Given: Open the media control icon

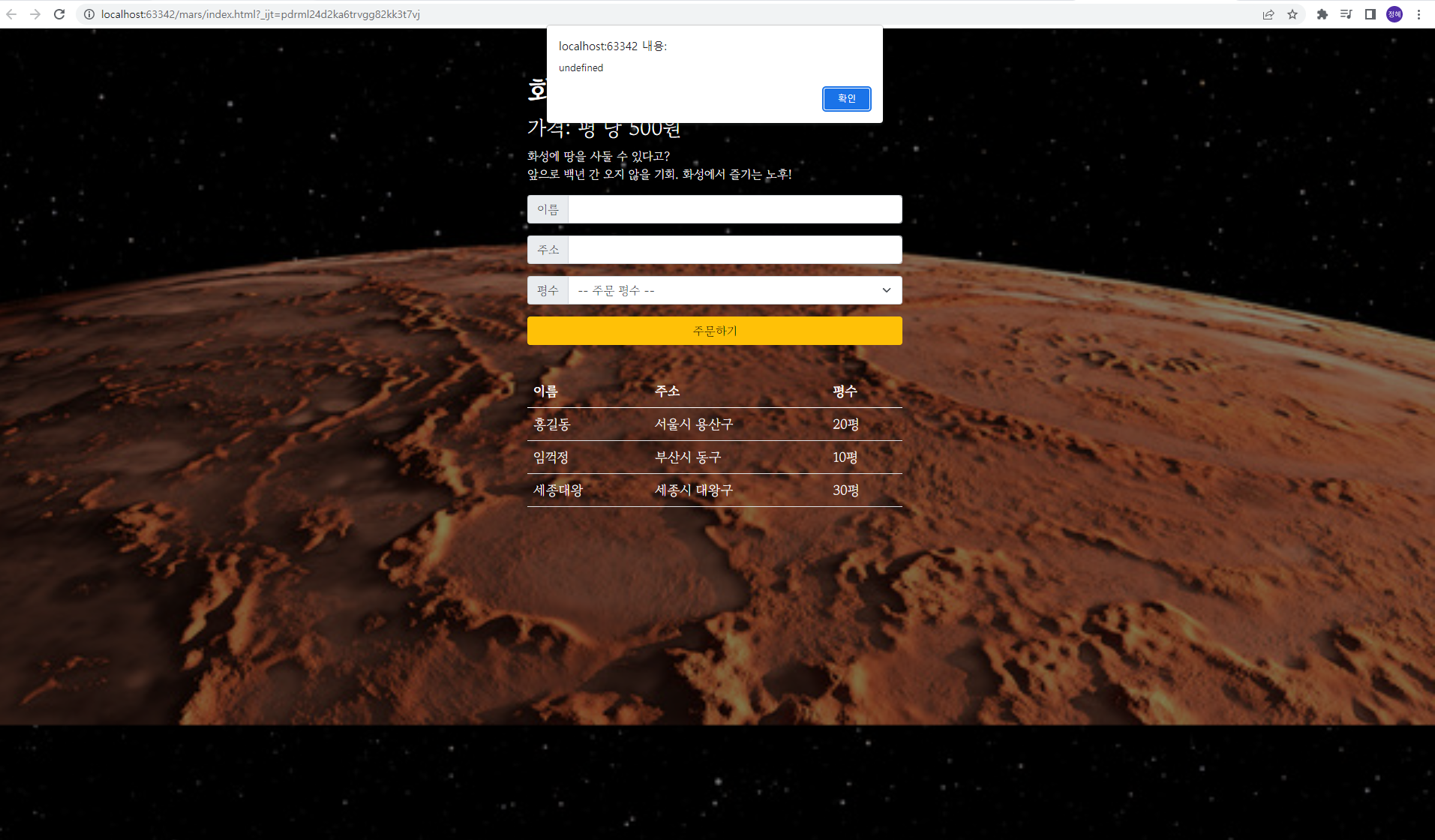Looking at the screenshot, I should 1346,14.
